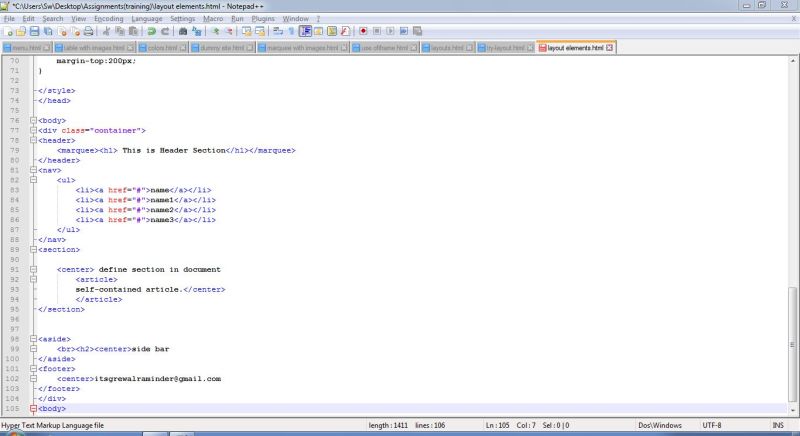Click the email text on line 102
Viewport: 800px width, 436px height.
click(x=158, y=379)
